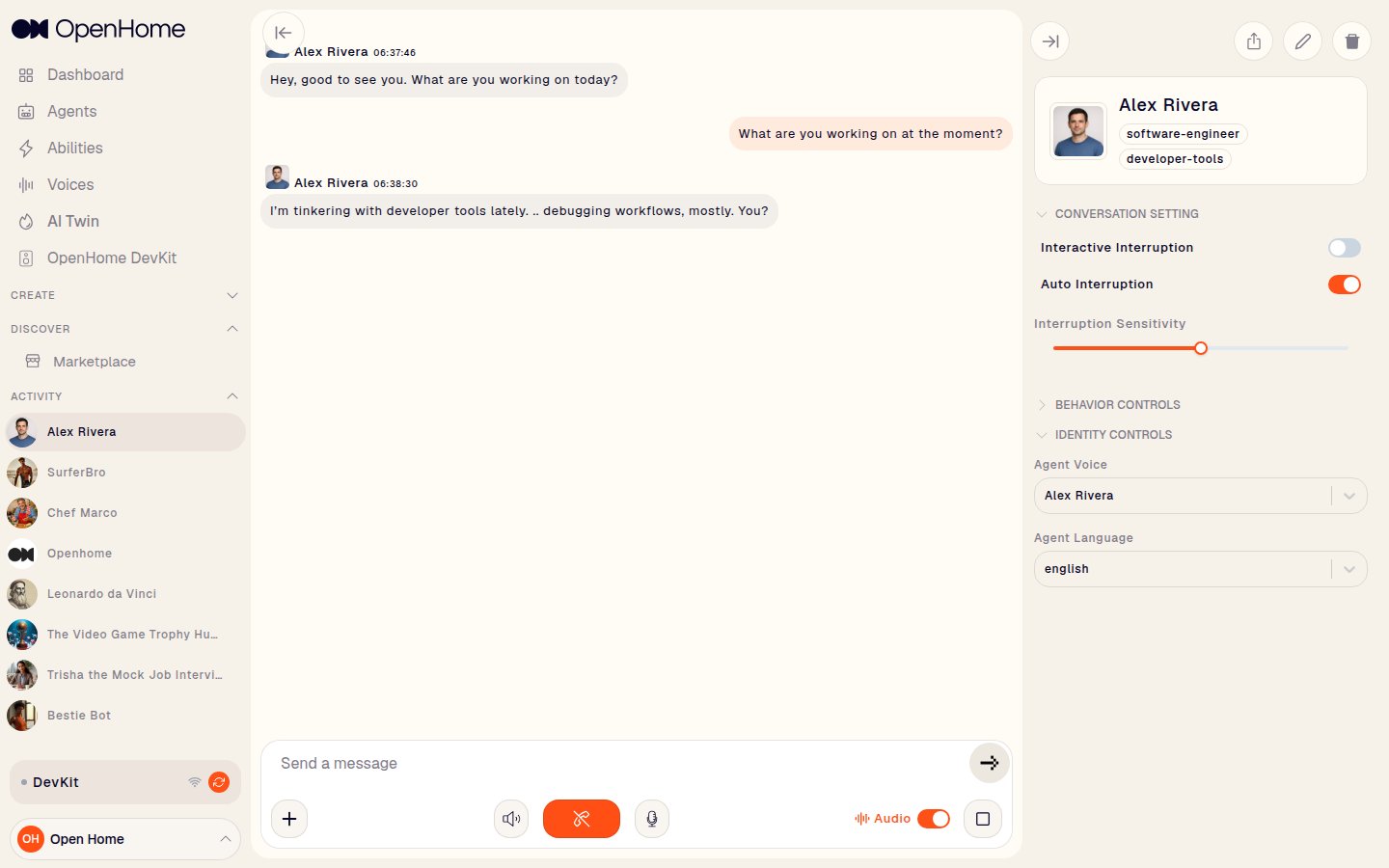Click the edit pencil icon
This screenshot has width=1389, height=868.
[1303, 41]
